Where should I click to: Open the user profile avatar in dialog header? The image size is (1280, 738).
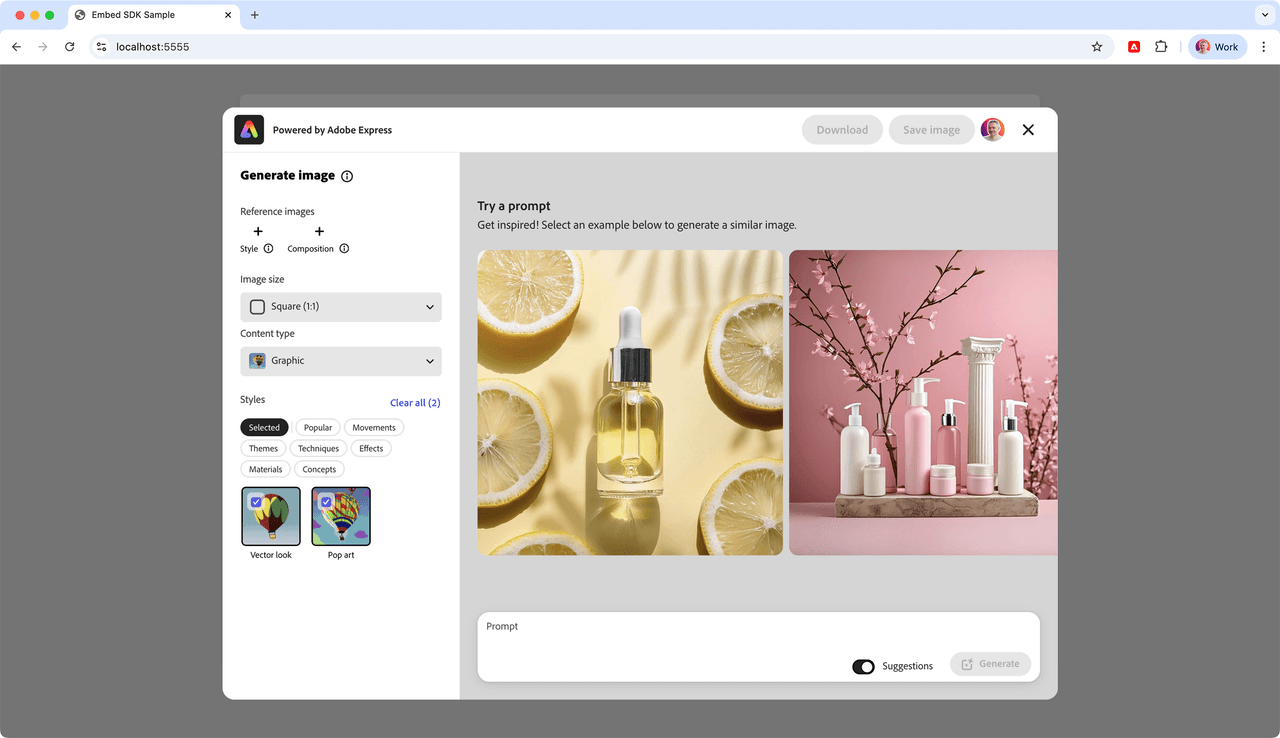992,130
